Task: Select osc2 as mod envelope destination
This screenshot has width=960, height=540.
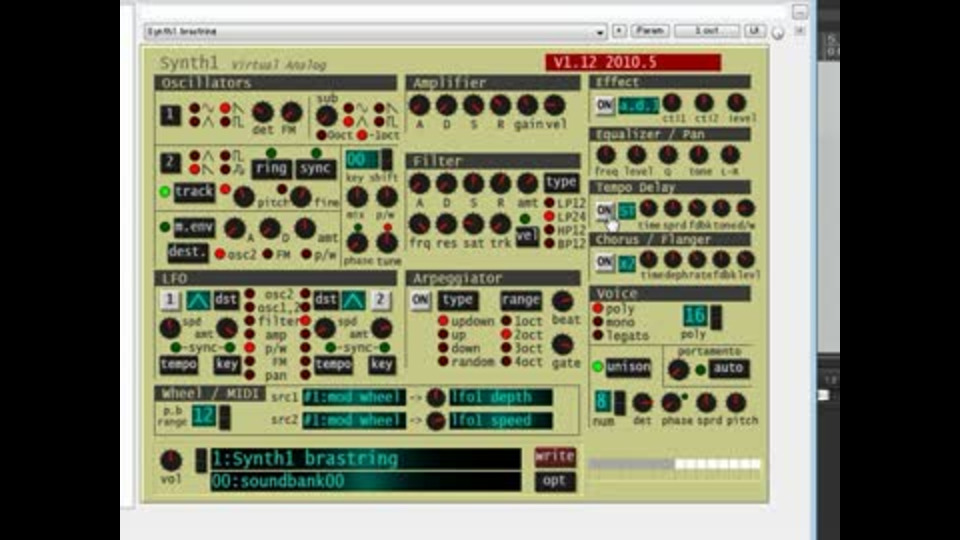Action: coord(220,254)
